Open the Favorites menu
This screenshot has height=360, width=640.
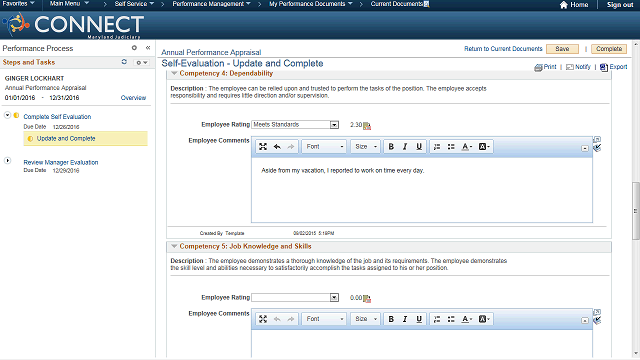18,4
